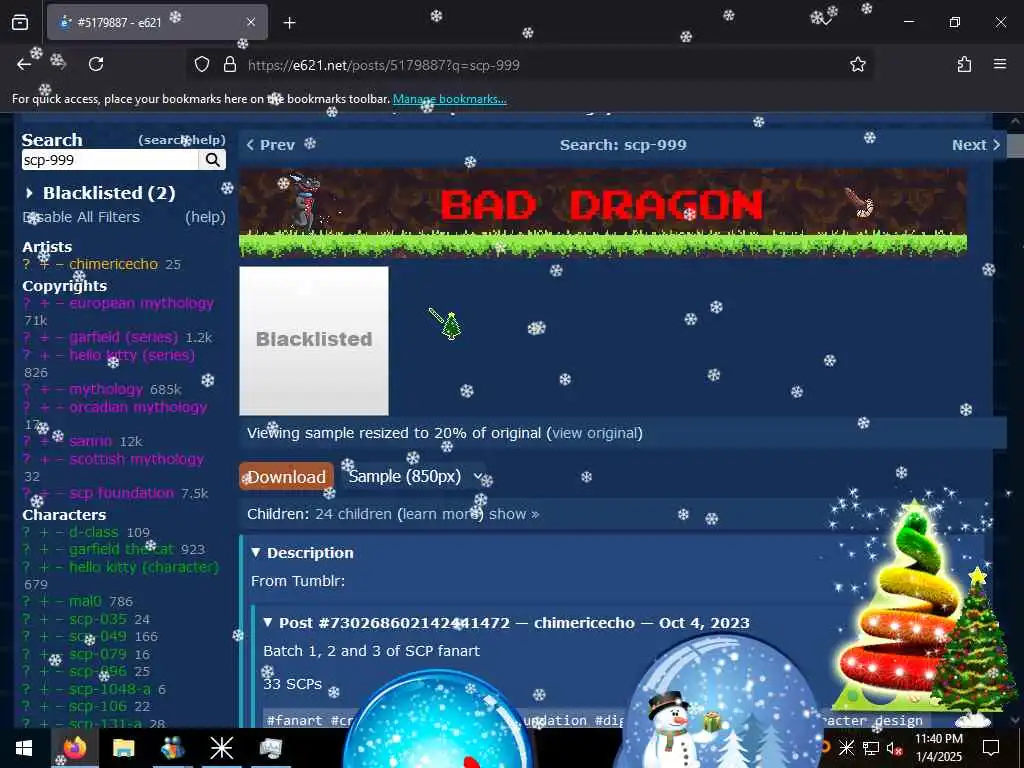This screenshot has width=1024, height=768.
Task: Open the sanrio tag link
Action: tap(91, 441)
